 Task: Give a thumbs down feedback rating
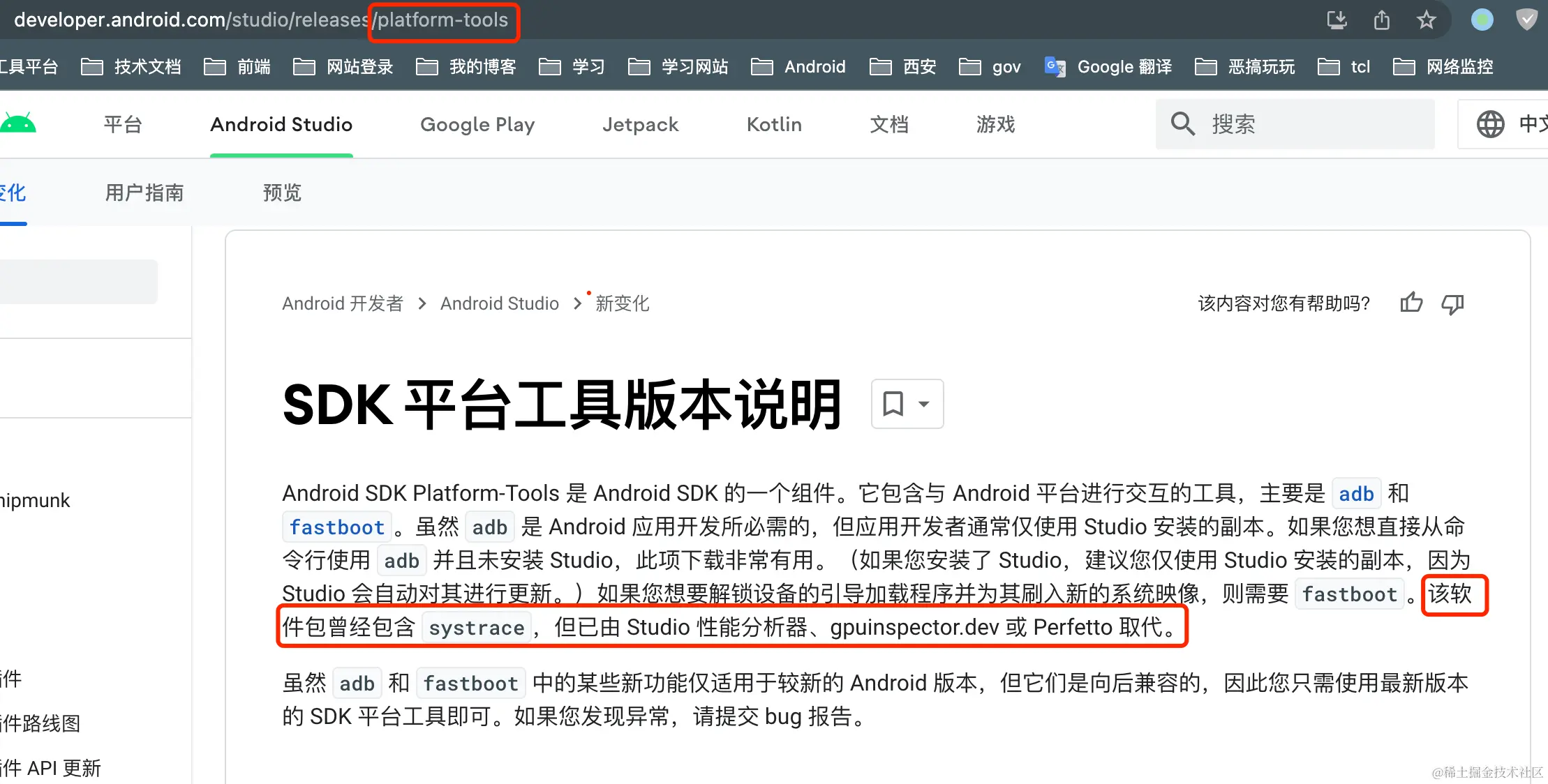pos(1452,305)
